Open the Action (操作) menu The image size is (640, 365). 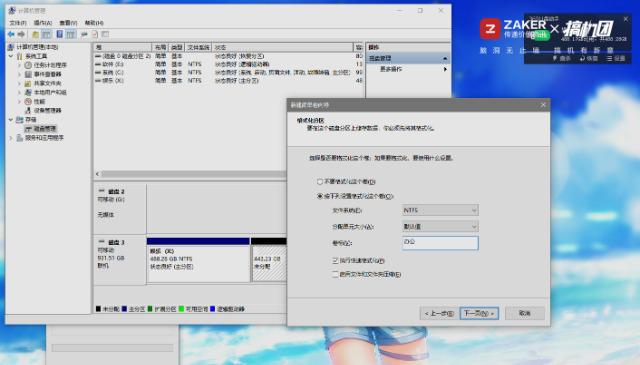coord(43,23)
